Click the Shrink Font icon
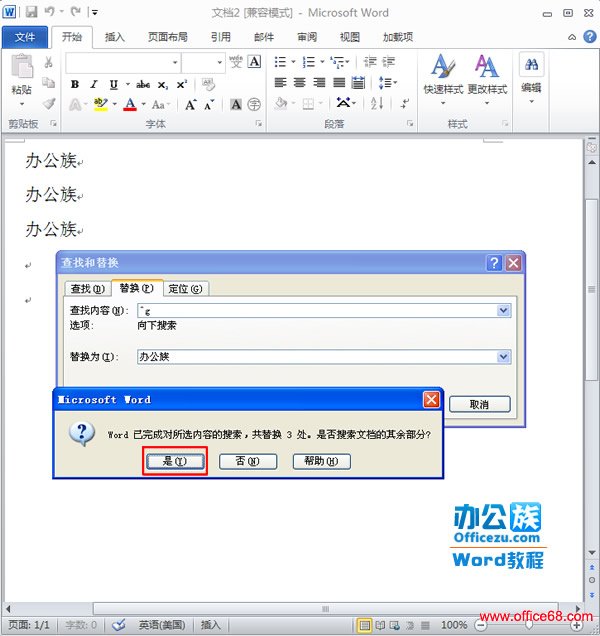Viewport: 600px width, 636px height. [209, 105]
